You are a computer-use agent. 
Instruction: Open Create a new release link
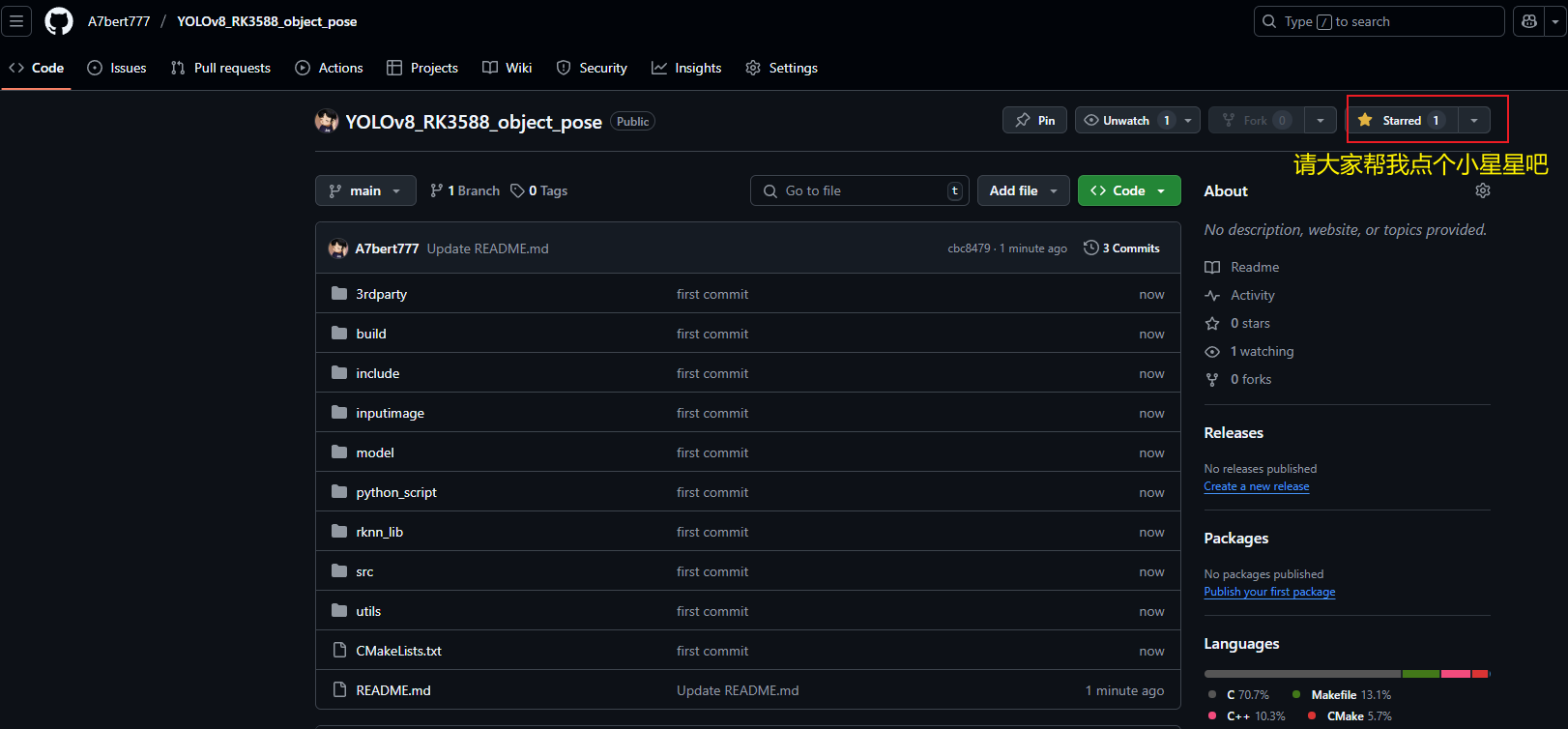tap(1257, 486)
